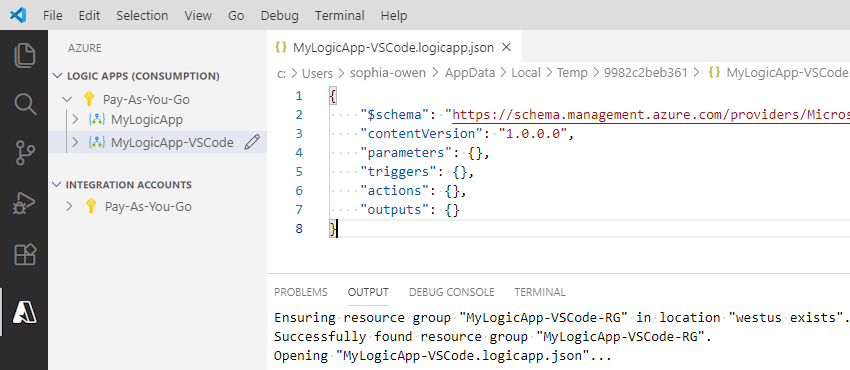Open the Edit menu

[89, 15]
